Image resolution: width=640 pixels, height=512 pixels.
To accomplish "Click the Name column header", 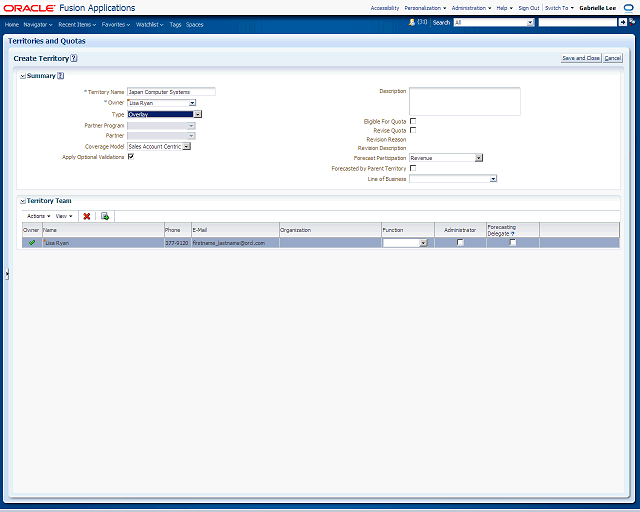I will (103, 230).
